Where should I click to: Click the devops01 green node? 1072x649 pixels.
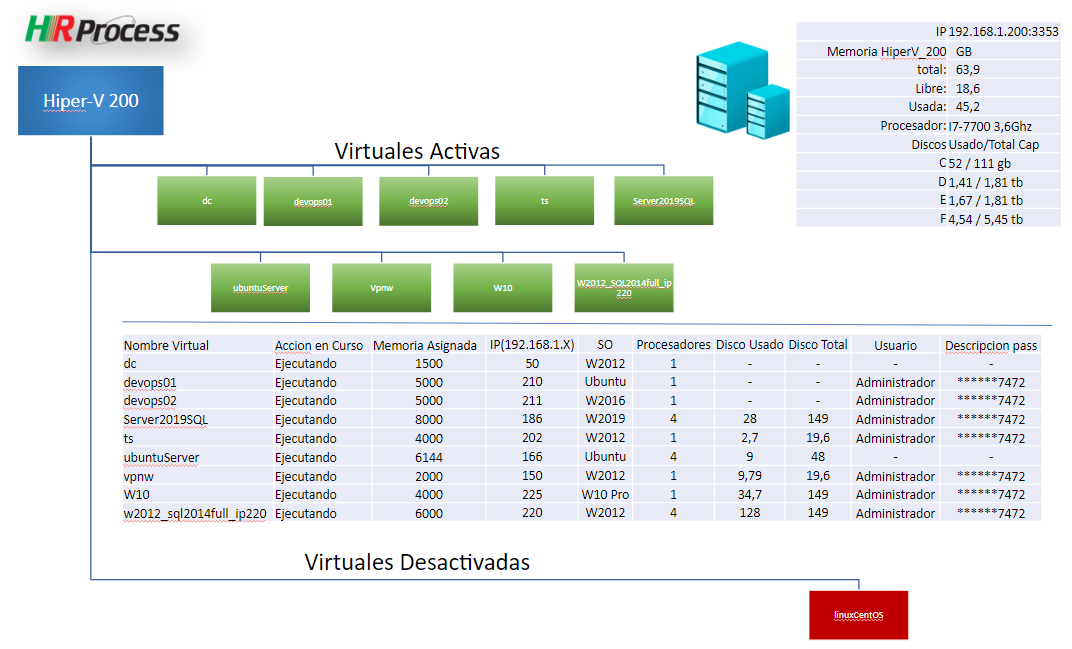[x=313, y=202]
